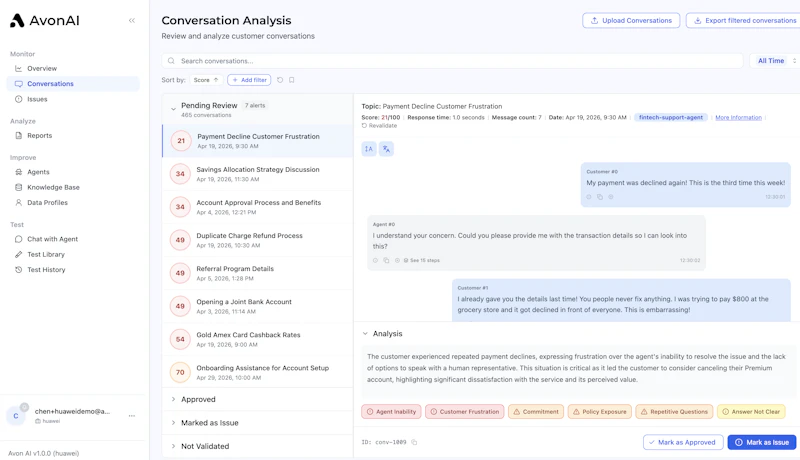
Task: Copy the Agent #0 message via copy icon
Action: click(x=386, y=260)
